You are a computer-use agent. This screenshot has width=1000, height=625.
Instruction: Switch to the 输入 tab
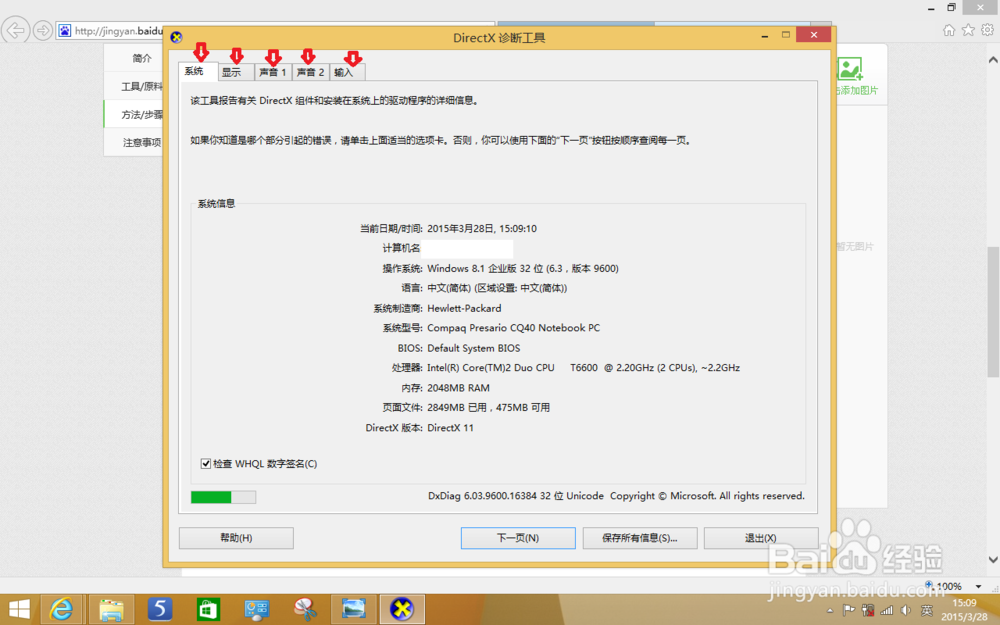pos(347,72)
